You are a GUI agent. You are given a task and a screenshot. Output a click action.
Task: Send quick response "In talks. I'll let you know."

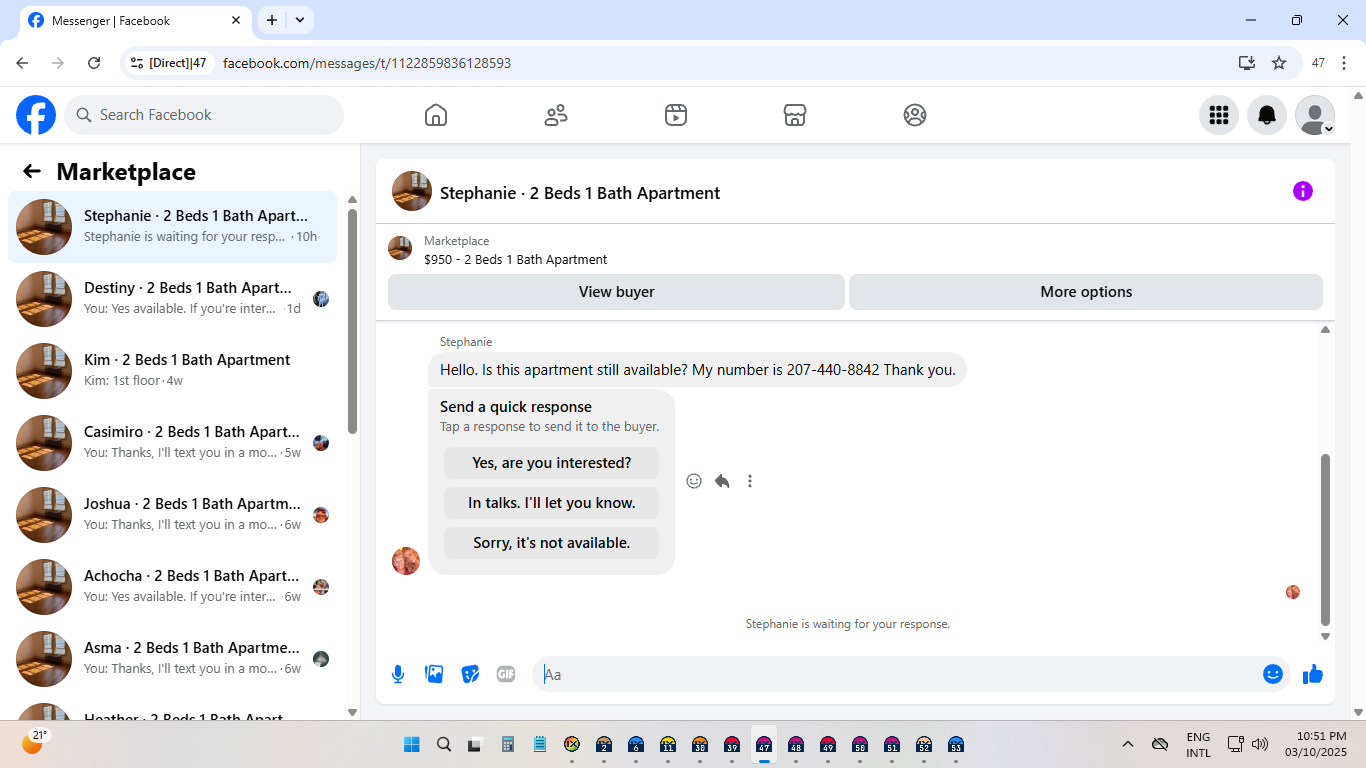coord(552,503)
